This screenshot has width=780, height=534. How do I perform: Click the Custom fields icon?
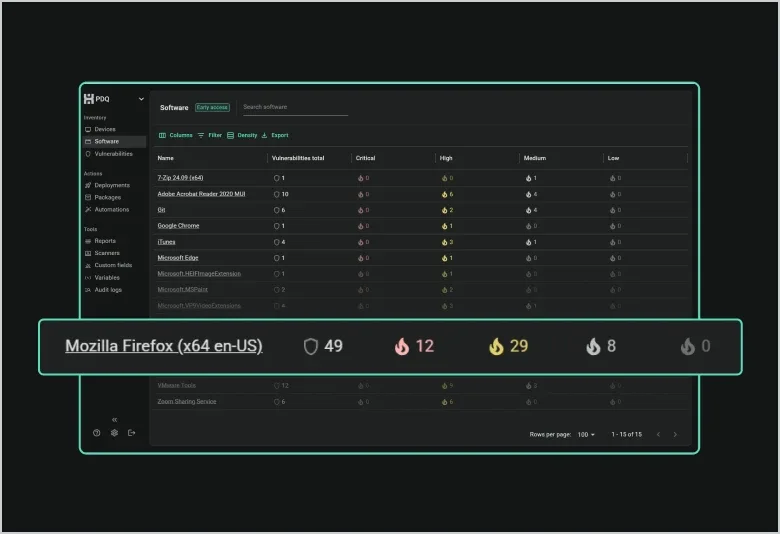(88, 265)
